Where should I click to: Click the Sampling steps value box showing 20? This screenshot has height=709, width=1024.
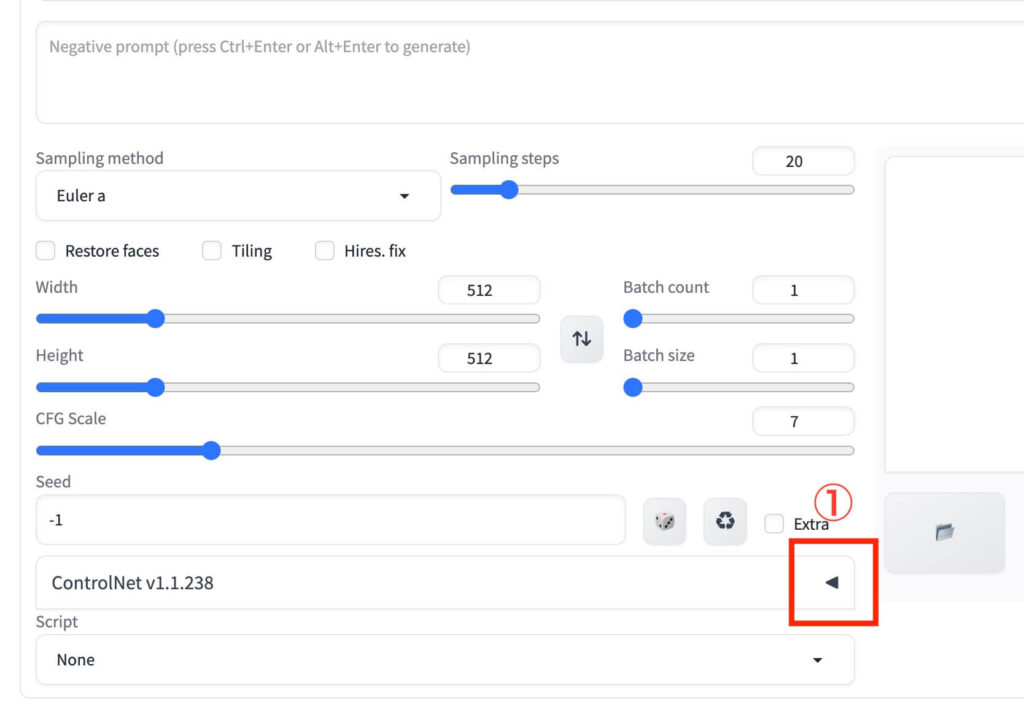[803, 161]
